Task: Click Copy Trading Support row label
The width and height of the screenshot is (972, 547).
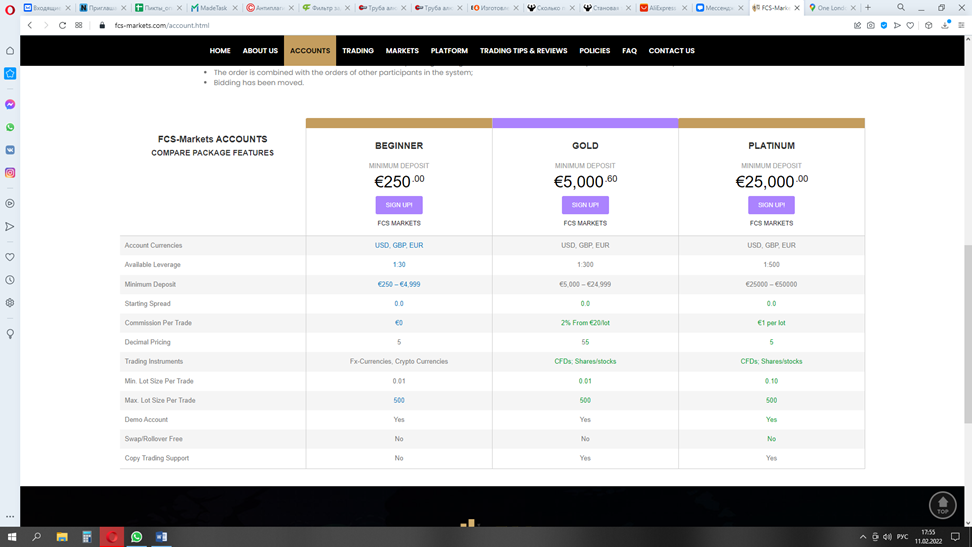Action: tap(157, 458)
